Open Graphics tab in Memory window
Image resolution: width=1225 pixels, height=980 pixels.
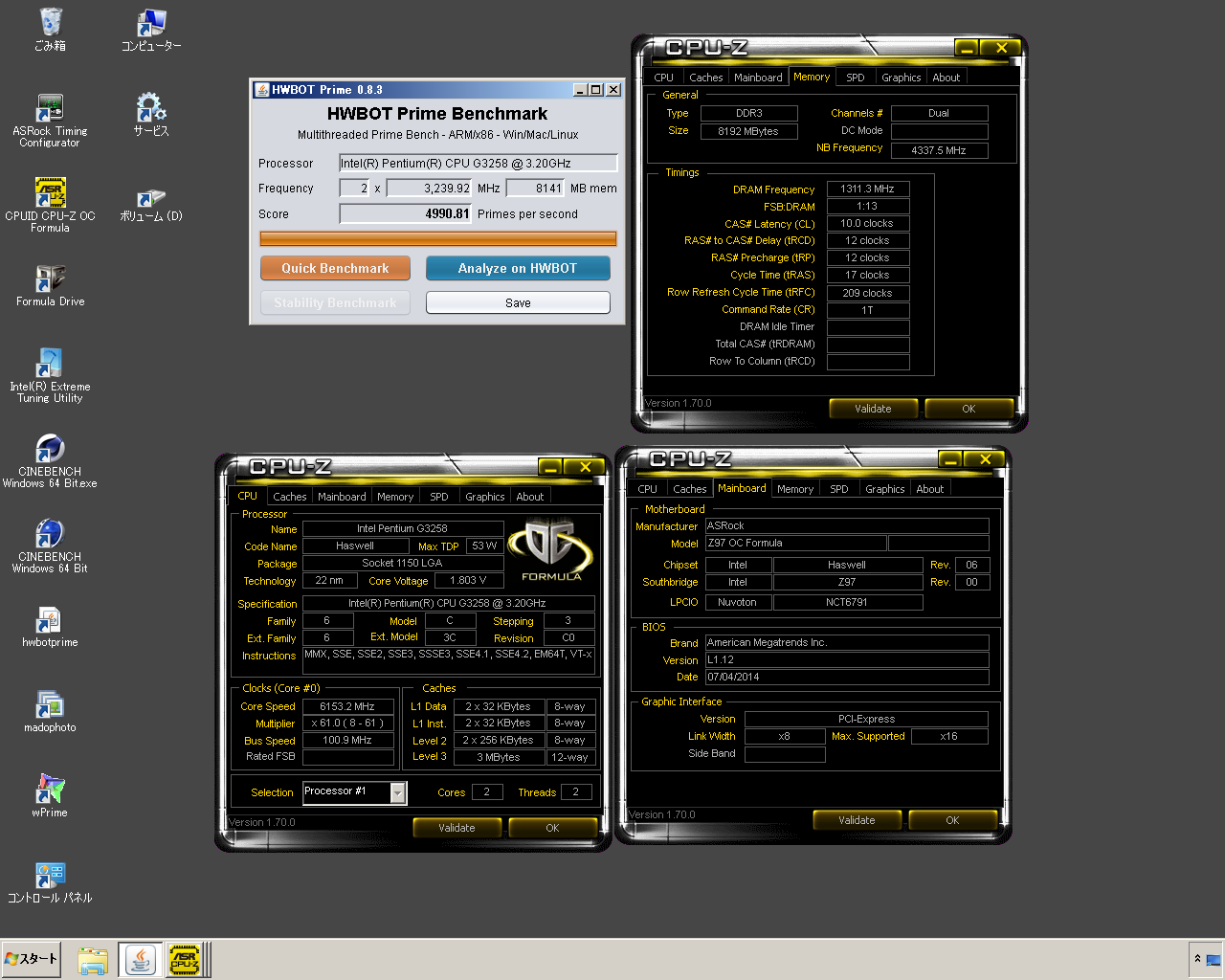pyautogui.click(x=901, y=78)
